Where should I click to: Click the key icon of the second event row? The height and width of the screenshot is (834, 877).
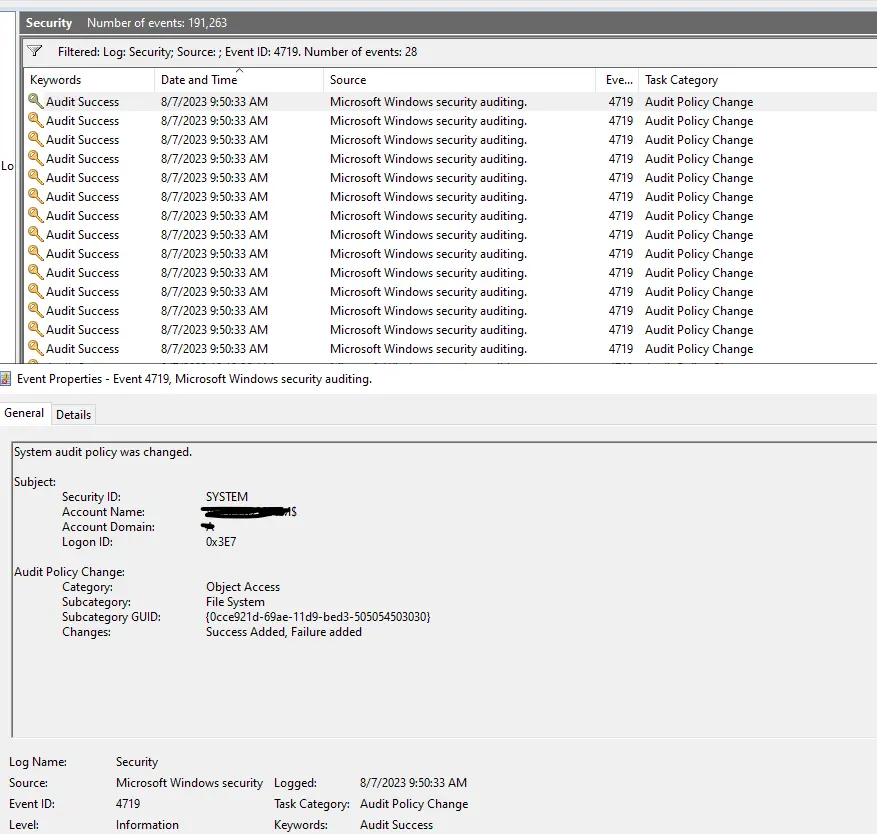(x=36, y=120)
